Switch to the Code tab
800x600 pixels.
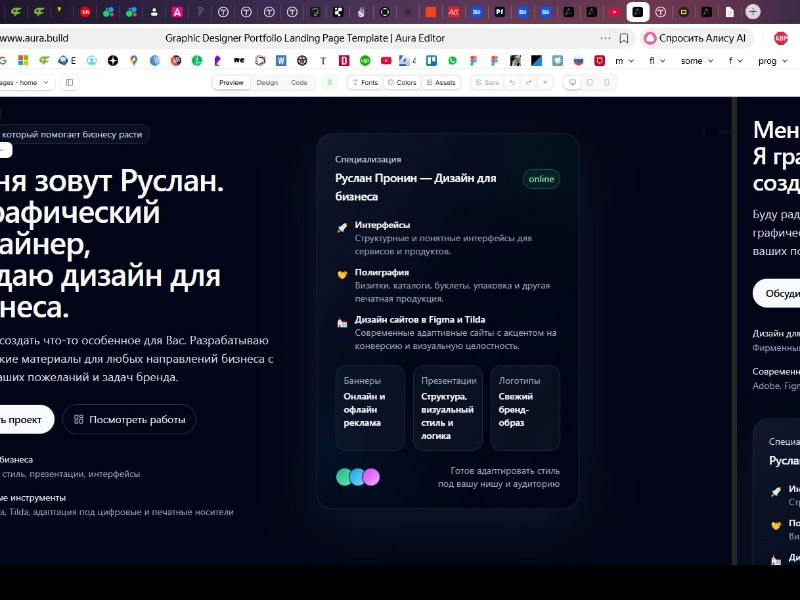[299, 83]
